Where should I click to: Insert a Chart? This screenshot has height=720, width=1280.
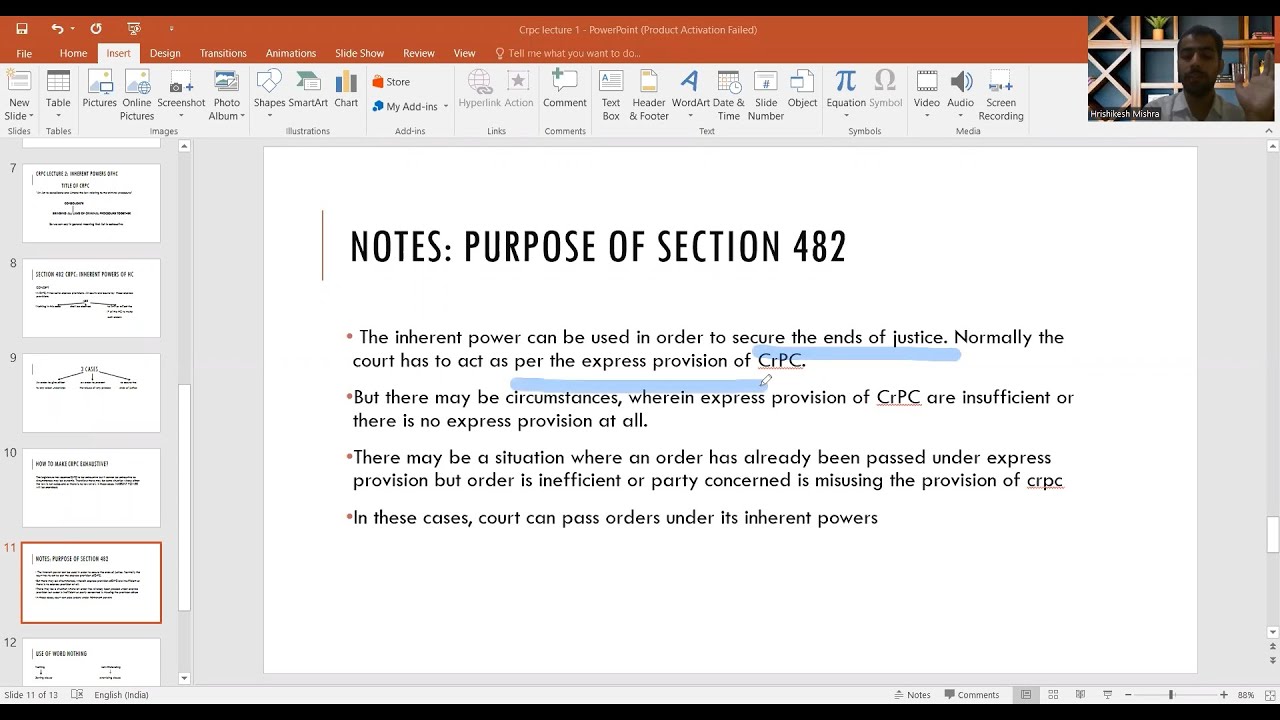coord(346,89)
